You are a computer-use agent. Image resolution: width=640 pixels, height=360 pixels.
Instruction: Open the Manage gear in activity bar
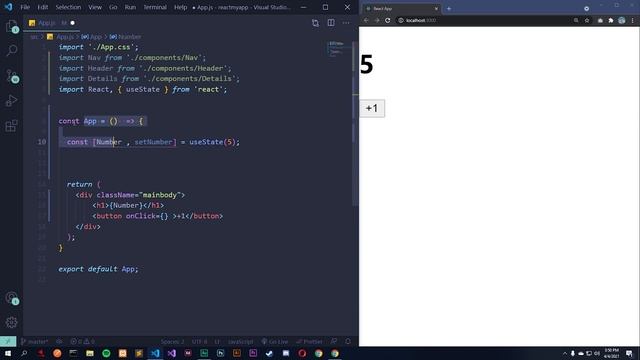tap(12, 322)
